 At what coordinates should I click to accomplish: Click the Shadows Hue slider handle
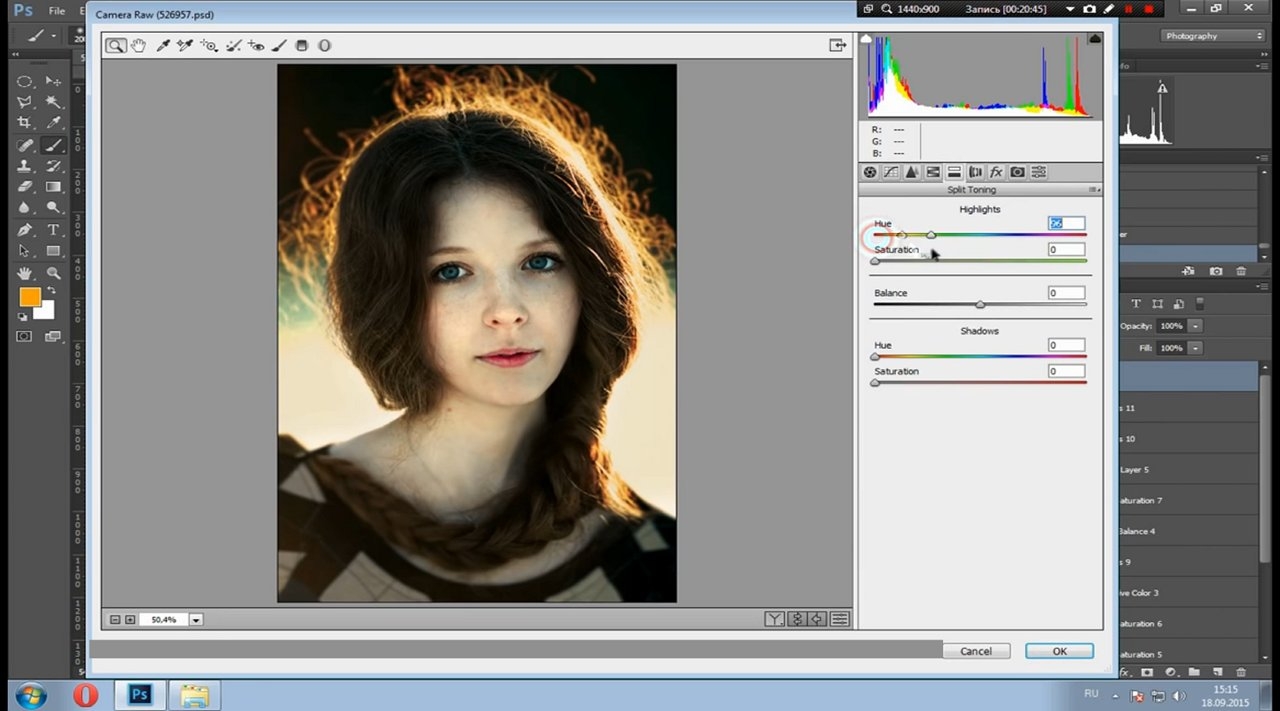pyautogui.click(x=875, y=356)
